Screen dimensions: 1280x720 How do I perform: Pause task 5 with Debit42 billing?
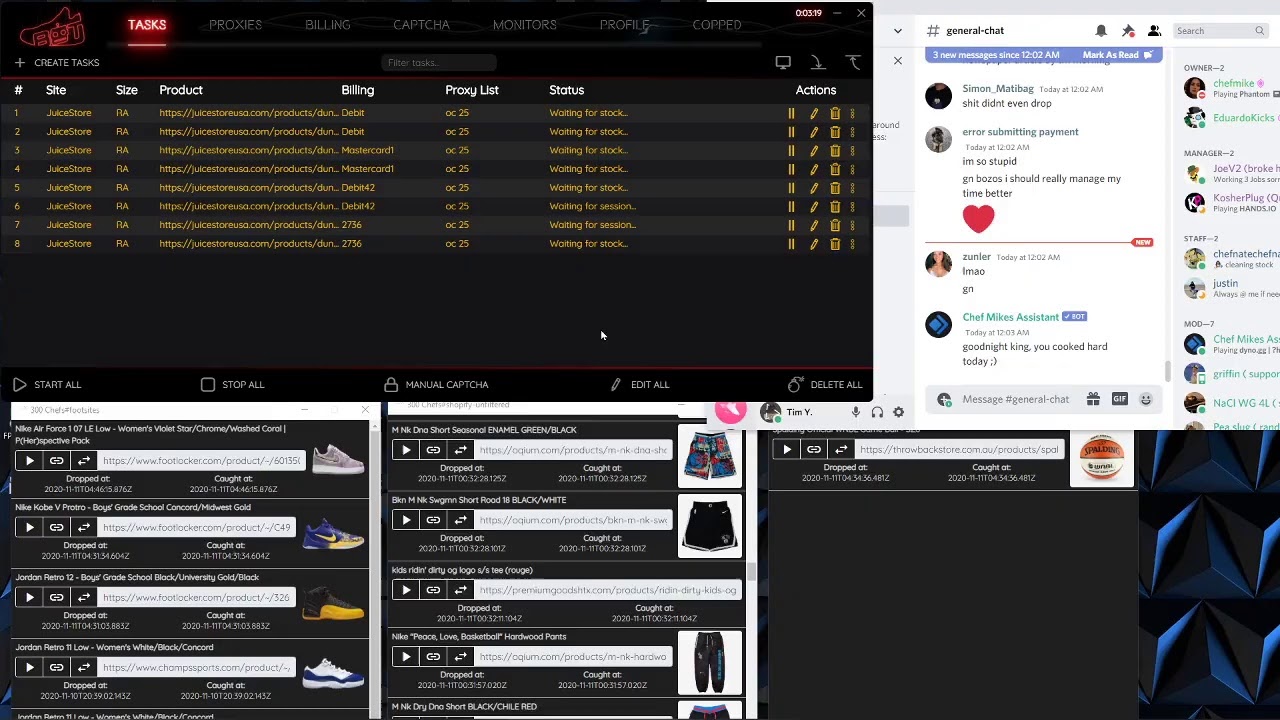[x=791, y=188]
